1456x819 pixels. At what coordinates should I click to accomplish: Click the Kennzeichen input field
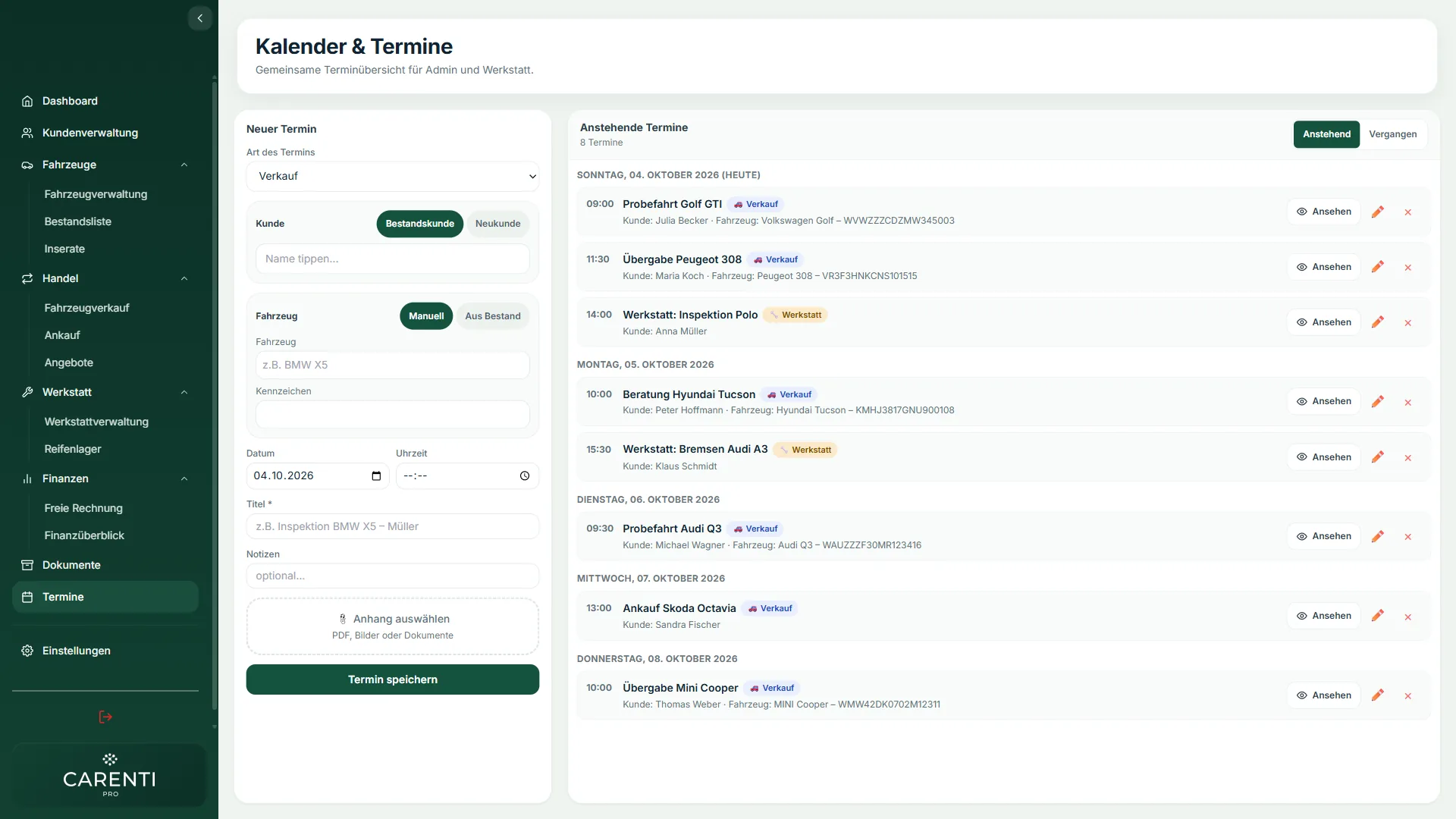[393, 415]
